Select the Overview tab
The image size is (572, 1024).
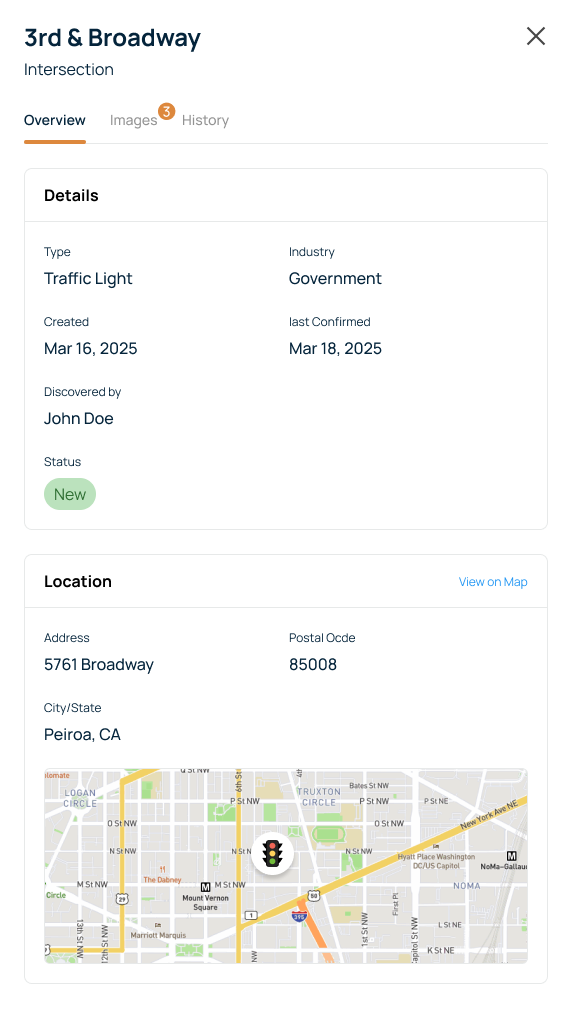(x=55, y=120)
